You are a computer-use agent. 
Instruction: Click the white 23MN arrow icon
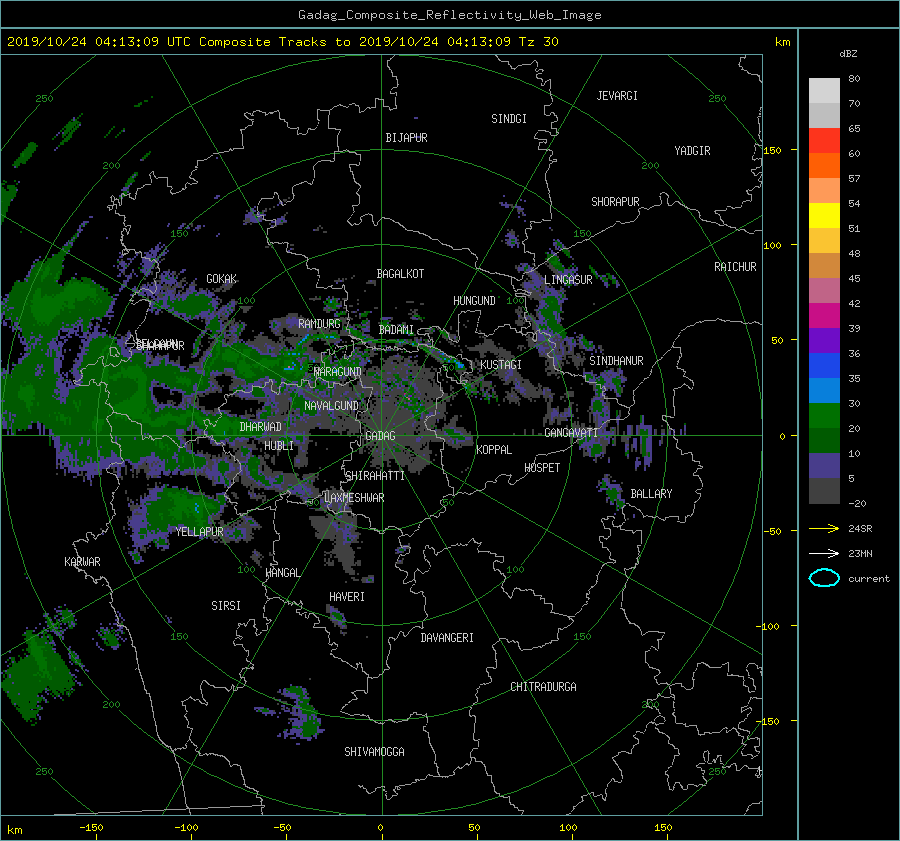tap(824, 553)
